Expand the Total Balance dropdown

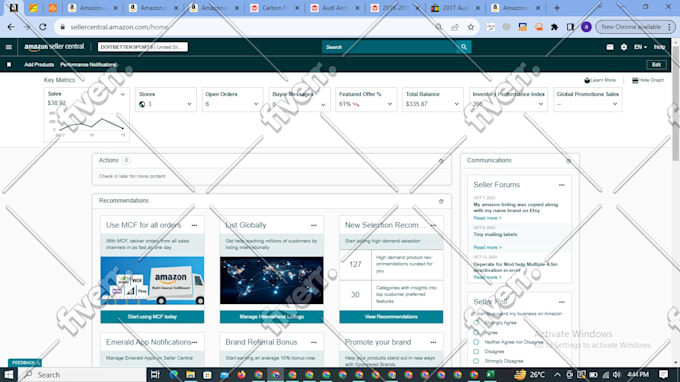pos(456,104)
